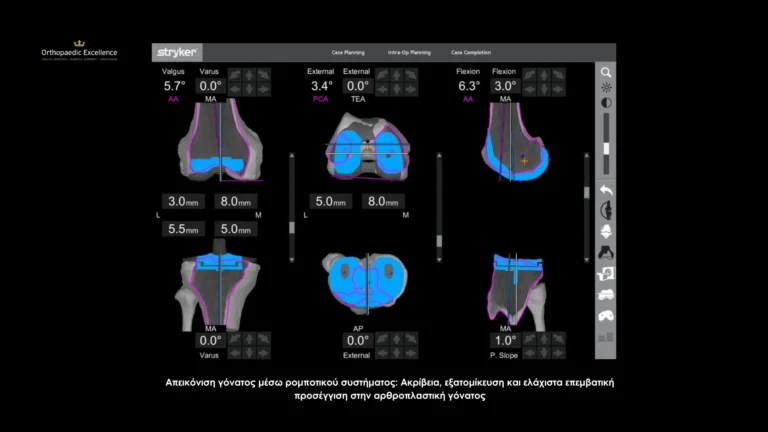768x432 pixels.
Task: Click scrollbar beside the axial femur view
Action: click(439, 208)
